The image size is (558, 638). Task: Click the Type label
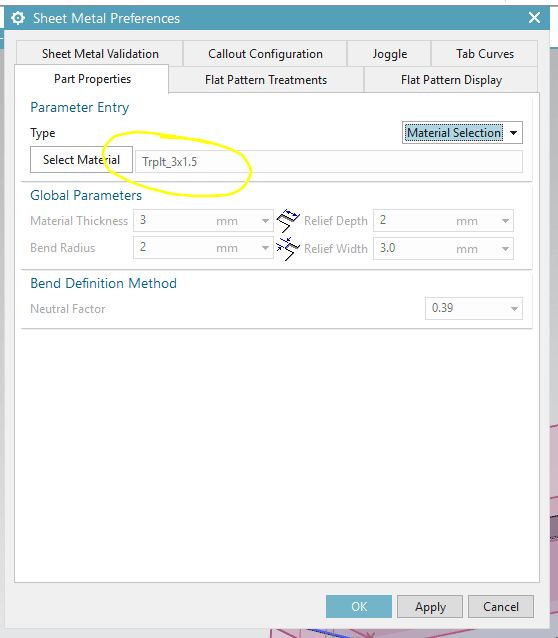tap(43, 133)
